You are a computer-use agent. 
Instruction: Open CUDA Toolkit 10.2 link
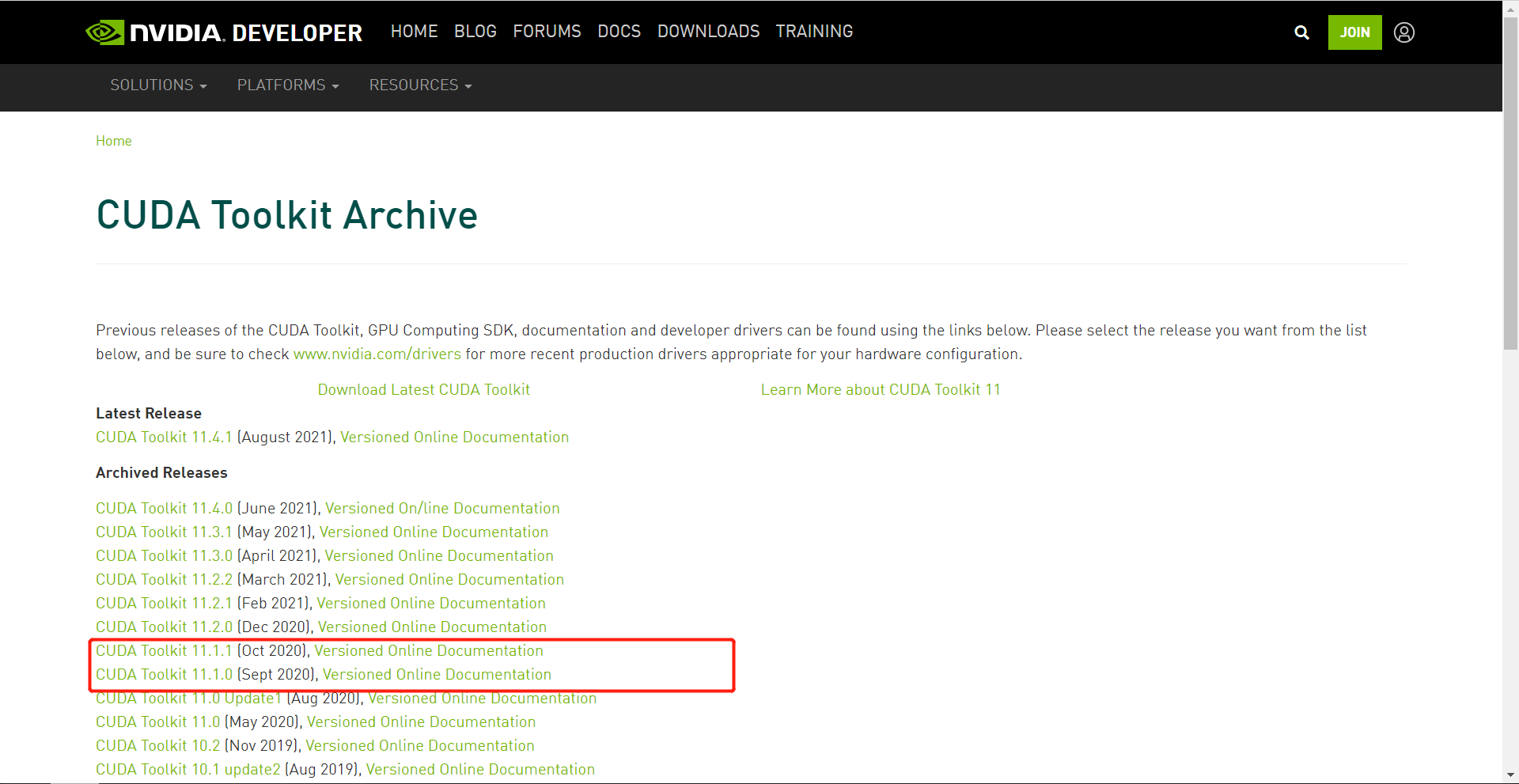(157, 746)
